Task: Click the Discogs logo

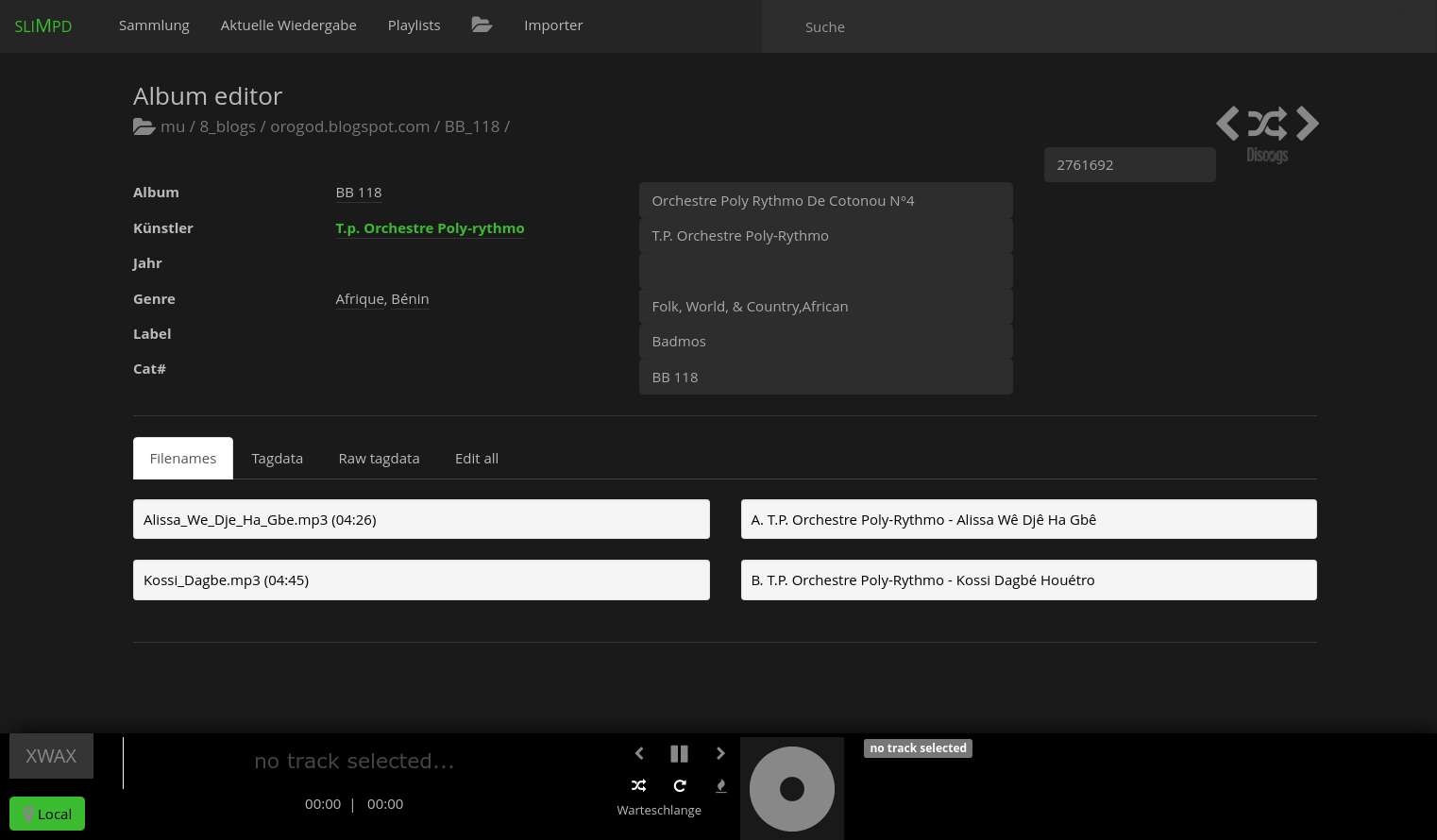Action: point(1267,156)
